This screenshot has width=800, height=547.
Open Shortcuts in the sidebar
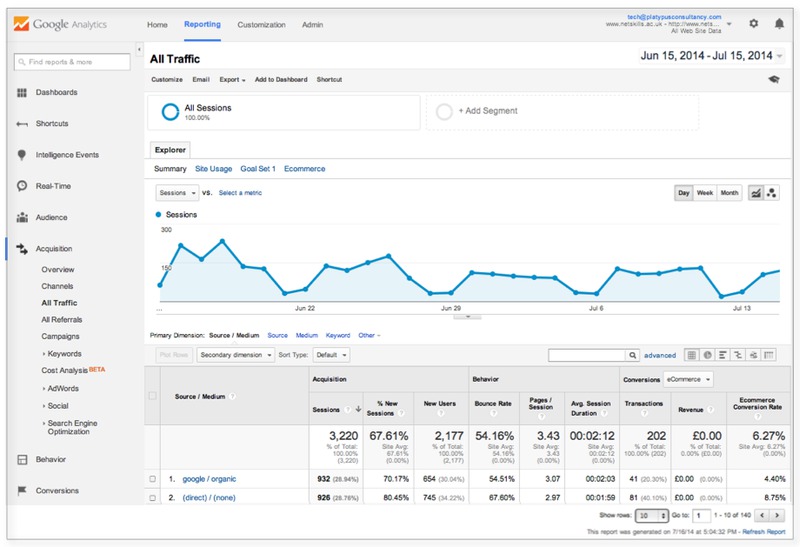[52, 123]
